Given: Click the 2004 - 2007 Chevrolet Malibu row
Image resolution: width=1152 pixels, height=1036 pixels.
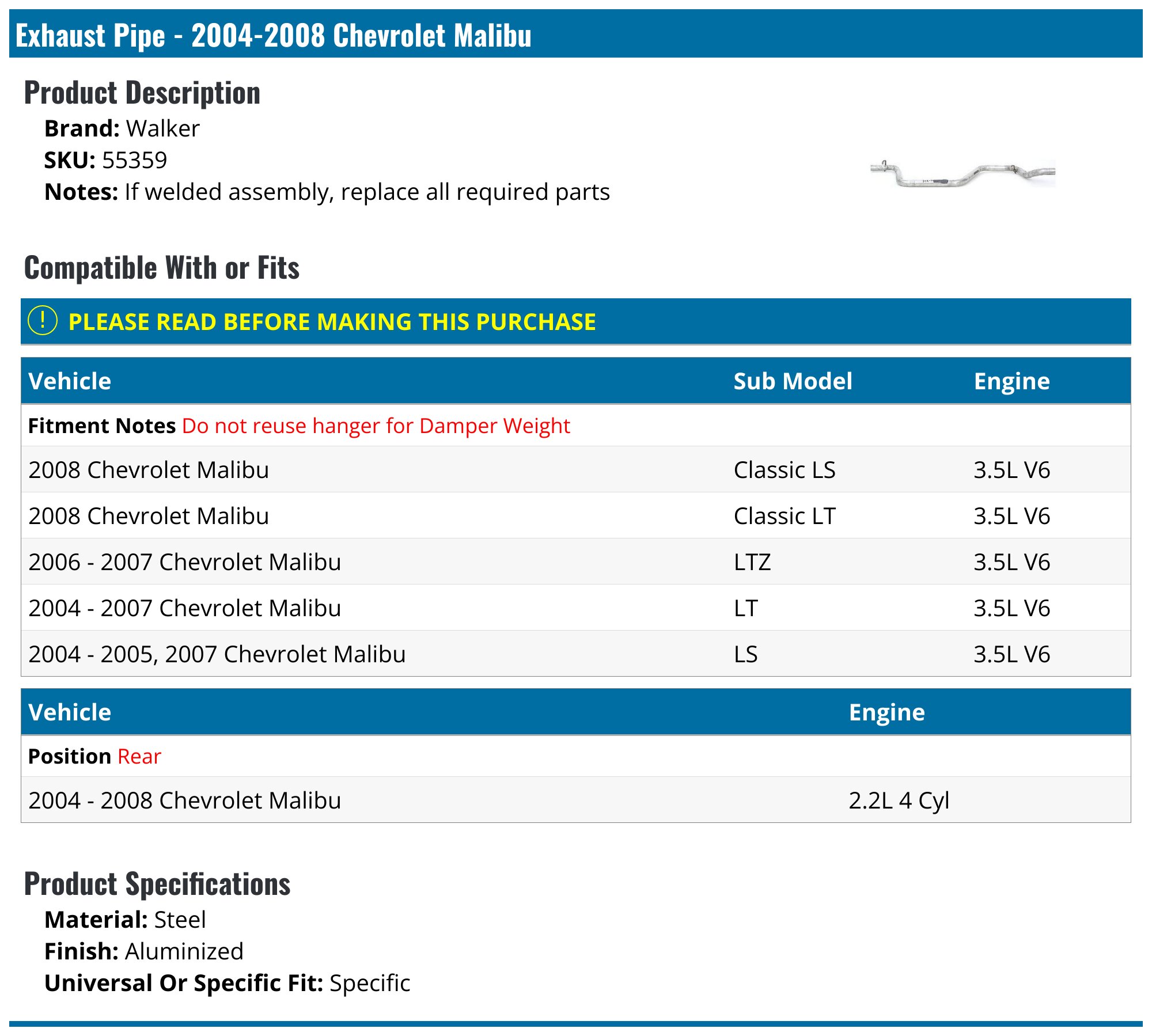Looking at the screenshot, I should [576, 608].
